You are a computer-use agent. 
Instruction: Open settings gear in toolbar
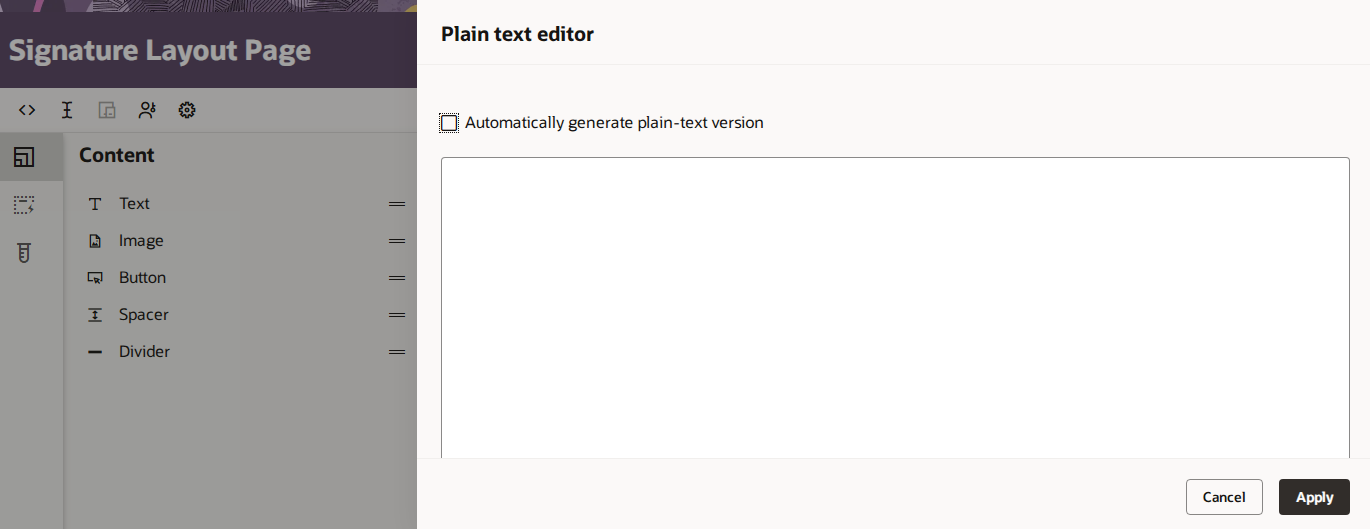coord(187,110)
